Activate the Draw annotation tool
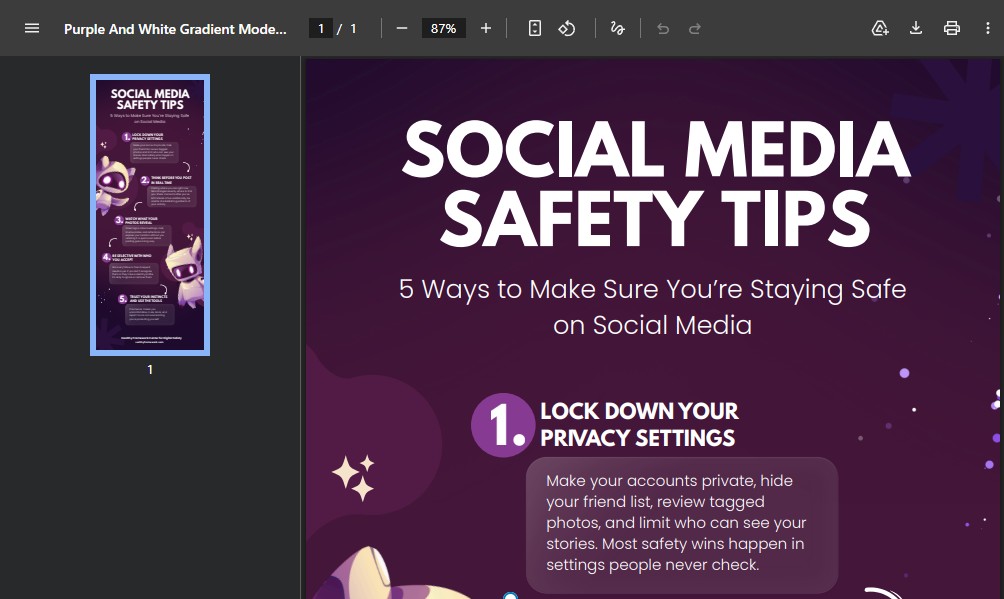The height and width of the screenshot is (599, 1004). point(617,28)
